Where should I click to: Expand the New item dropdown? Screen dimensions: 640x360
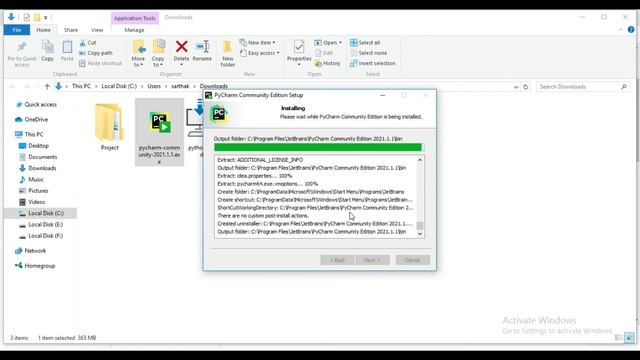tap(257, 42)
